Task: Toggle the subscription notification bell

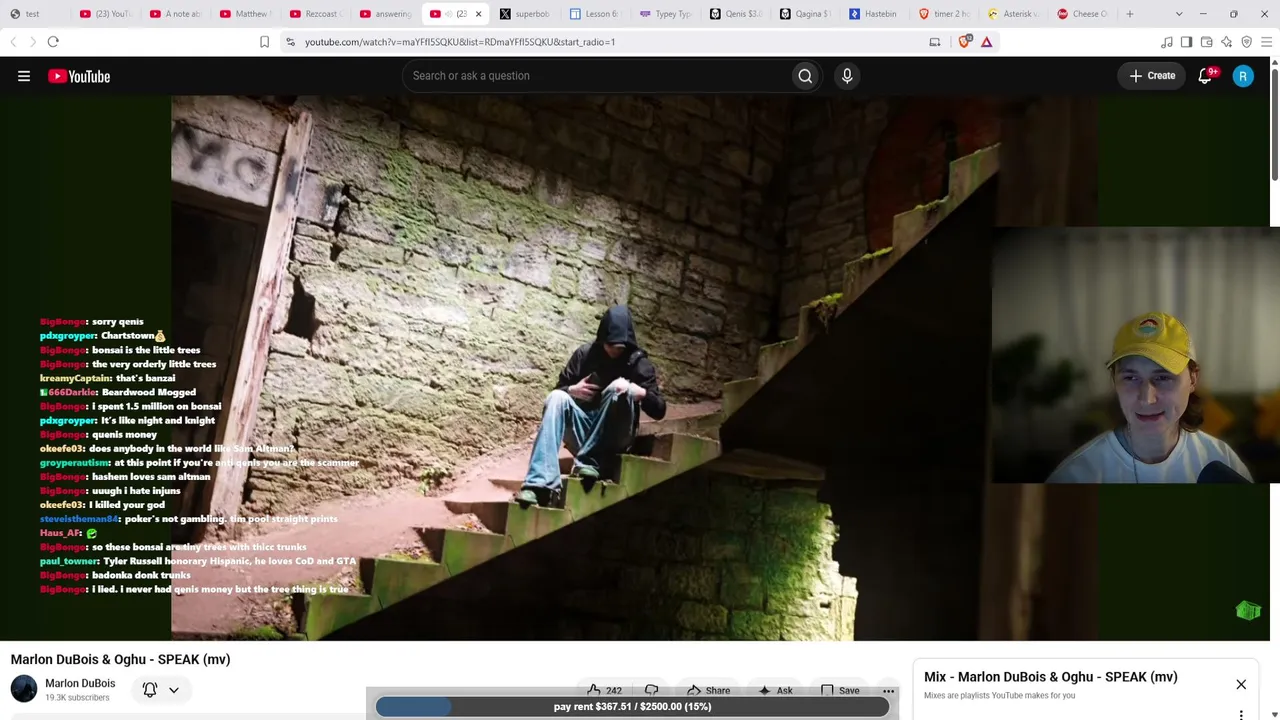Action: point(150,689)
